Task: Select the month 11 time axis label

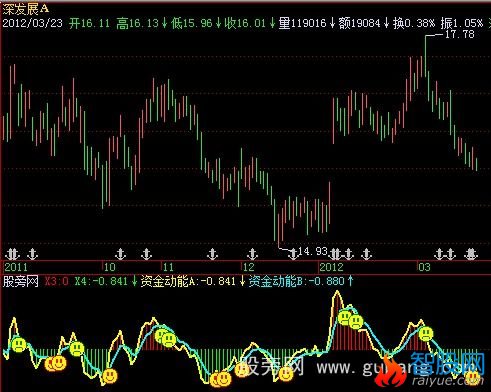Action: coord(168,267)
